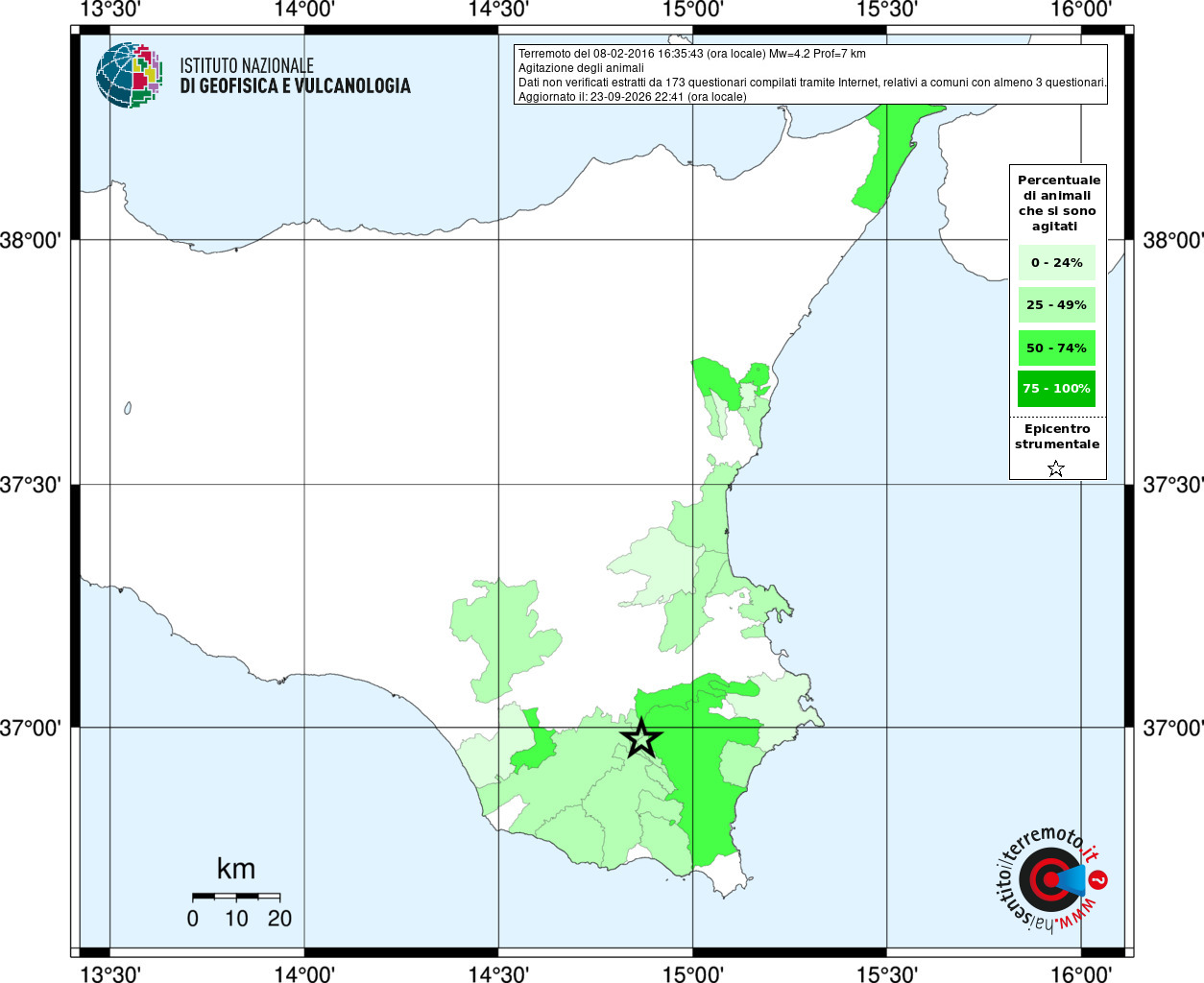Select the 0 - 24% legend swatch

(x=1057, y=262)
